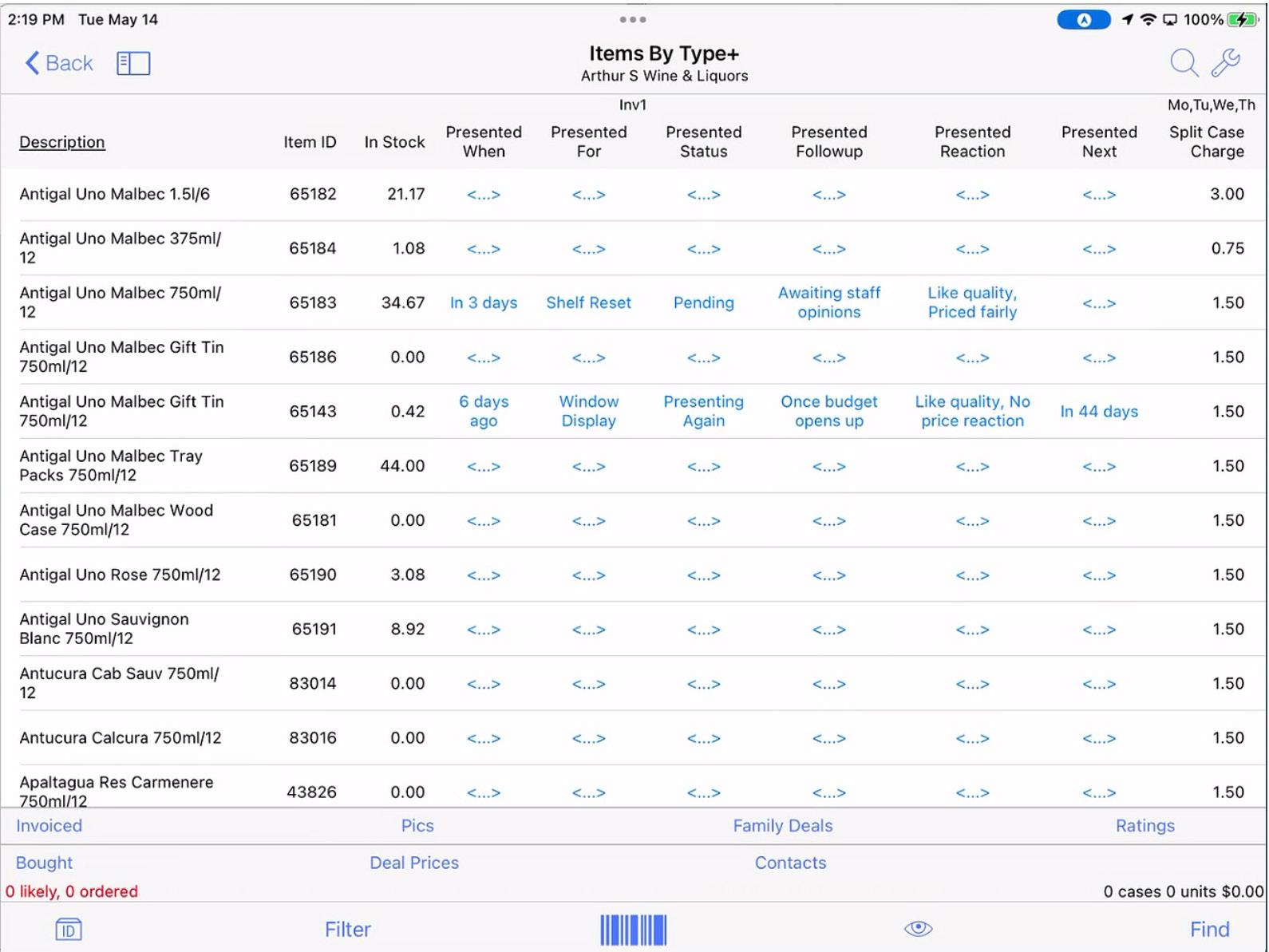Change the 'Presenting Again' status

click(x=704, y=411)
